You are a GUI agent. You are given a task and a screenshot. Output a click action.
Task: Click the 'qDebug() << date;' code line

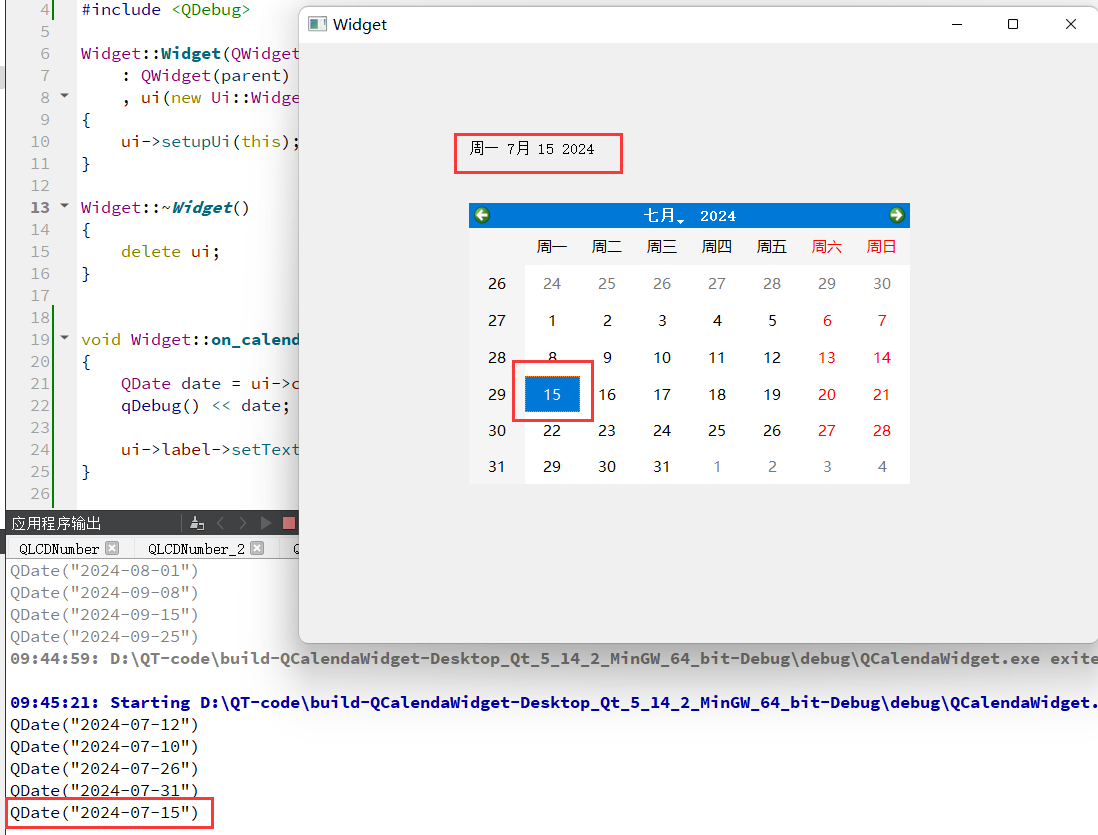[205, 406]
